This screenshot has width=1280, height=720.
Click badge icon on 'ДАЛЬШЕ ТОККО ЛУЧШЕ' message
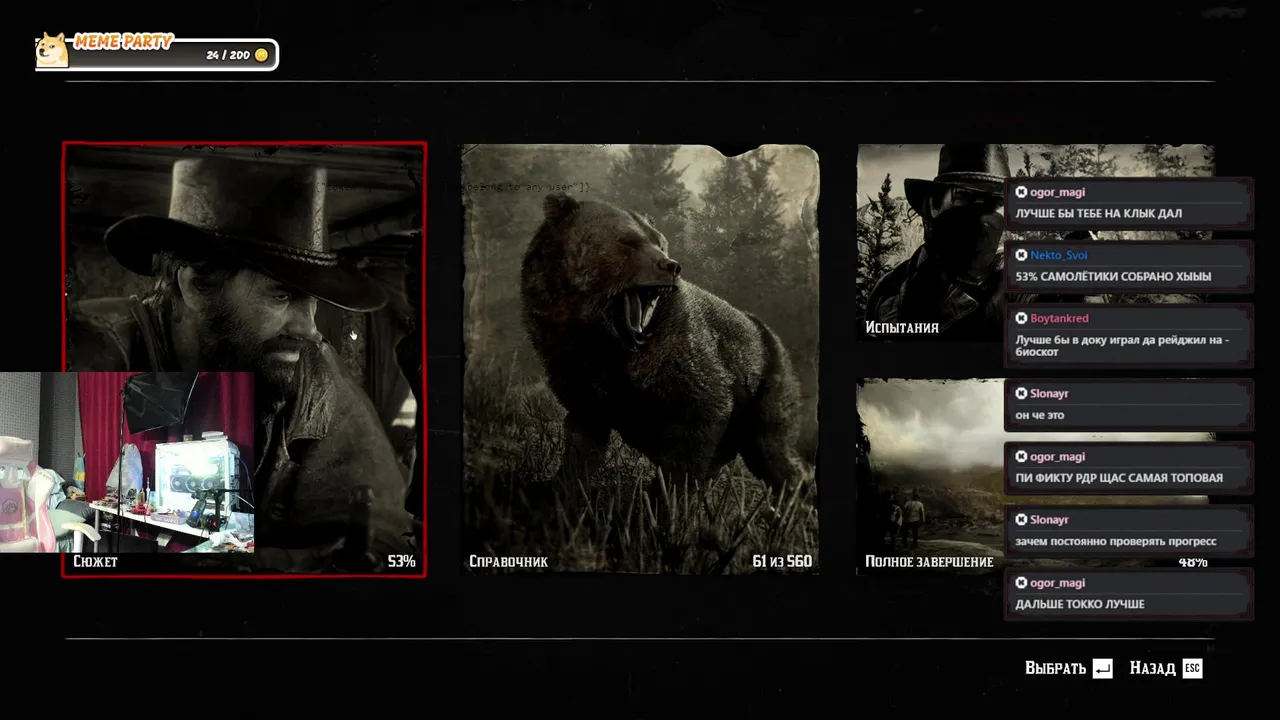click(1021, 583)
